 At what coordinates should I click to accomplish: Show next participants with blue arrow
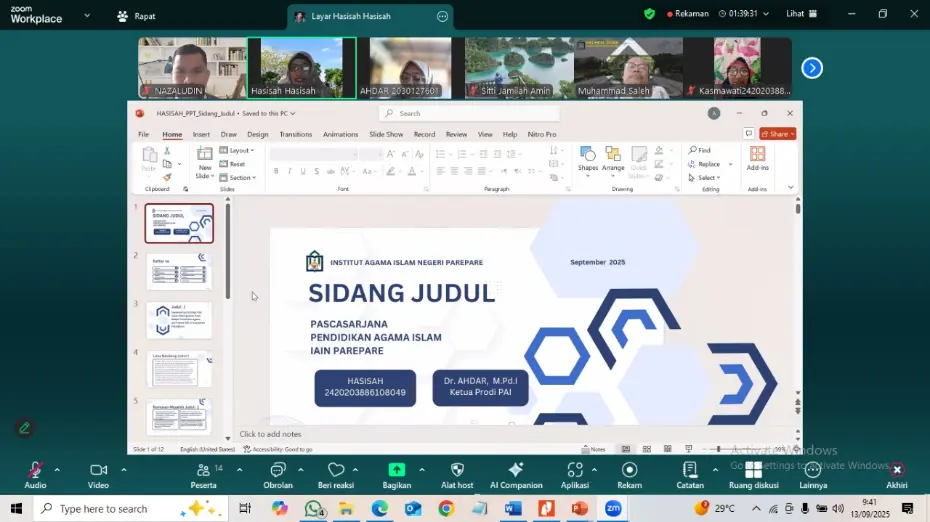pyautogui.click(x=812, y=68)
